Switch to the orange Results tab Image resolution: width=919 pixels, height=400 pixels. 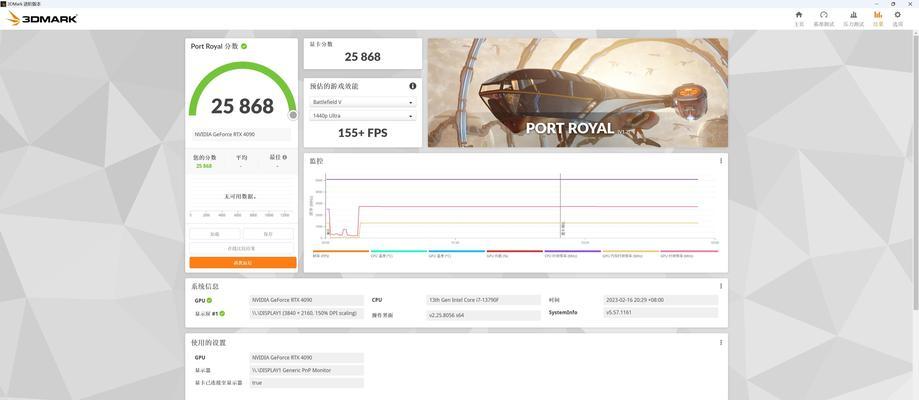tap(878, 18)
